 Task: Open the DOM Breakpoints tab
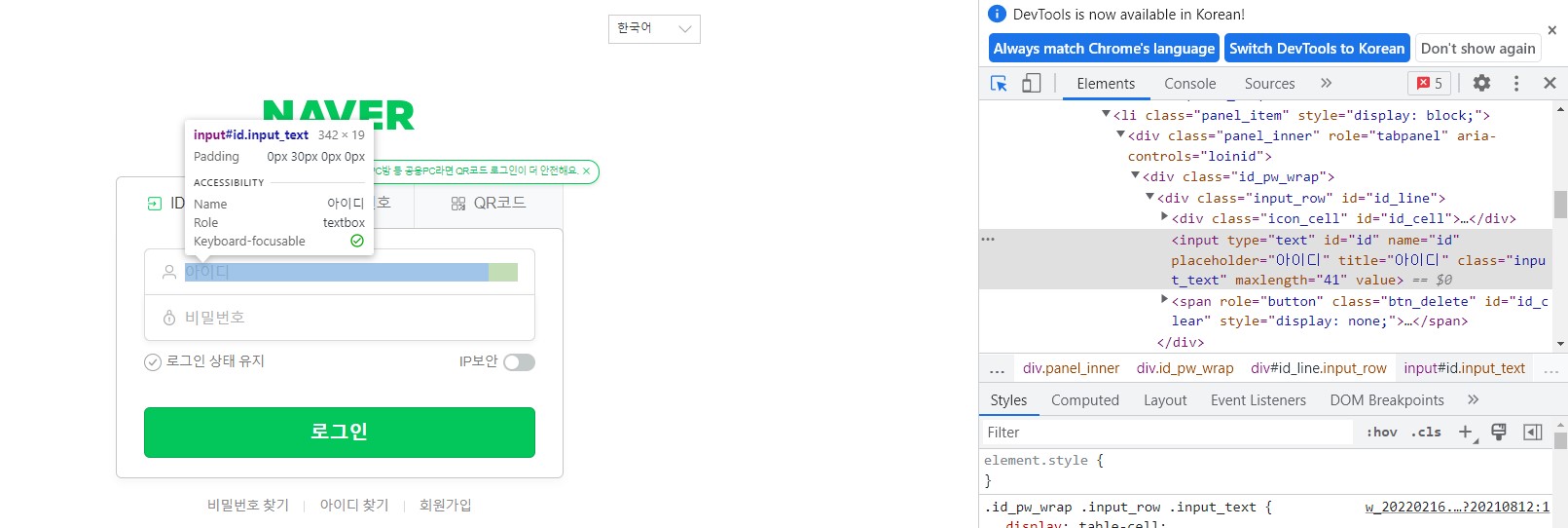click(1386, 400)
